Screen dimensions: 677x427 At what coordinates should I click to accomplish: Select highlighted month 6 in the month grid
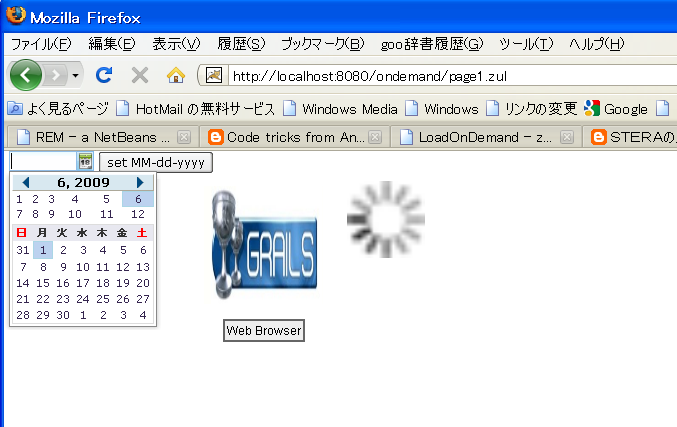[138, 199]
